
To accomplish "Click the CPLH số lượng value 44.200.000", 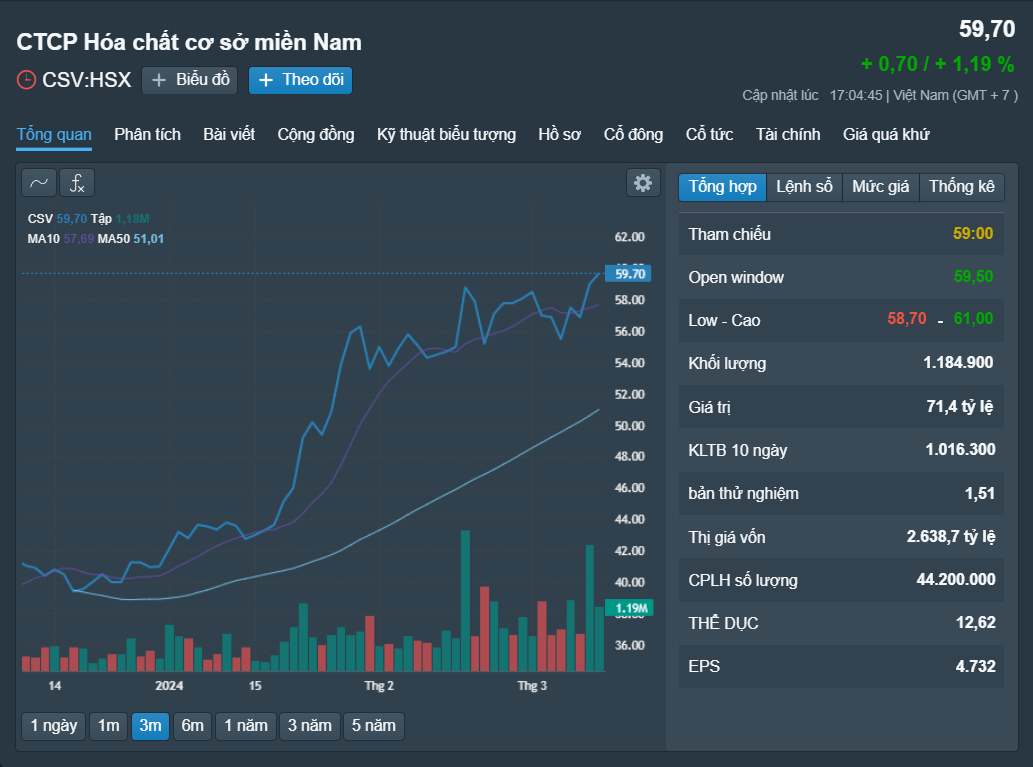I will pos(956,580).
